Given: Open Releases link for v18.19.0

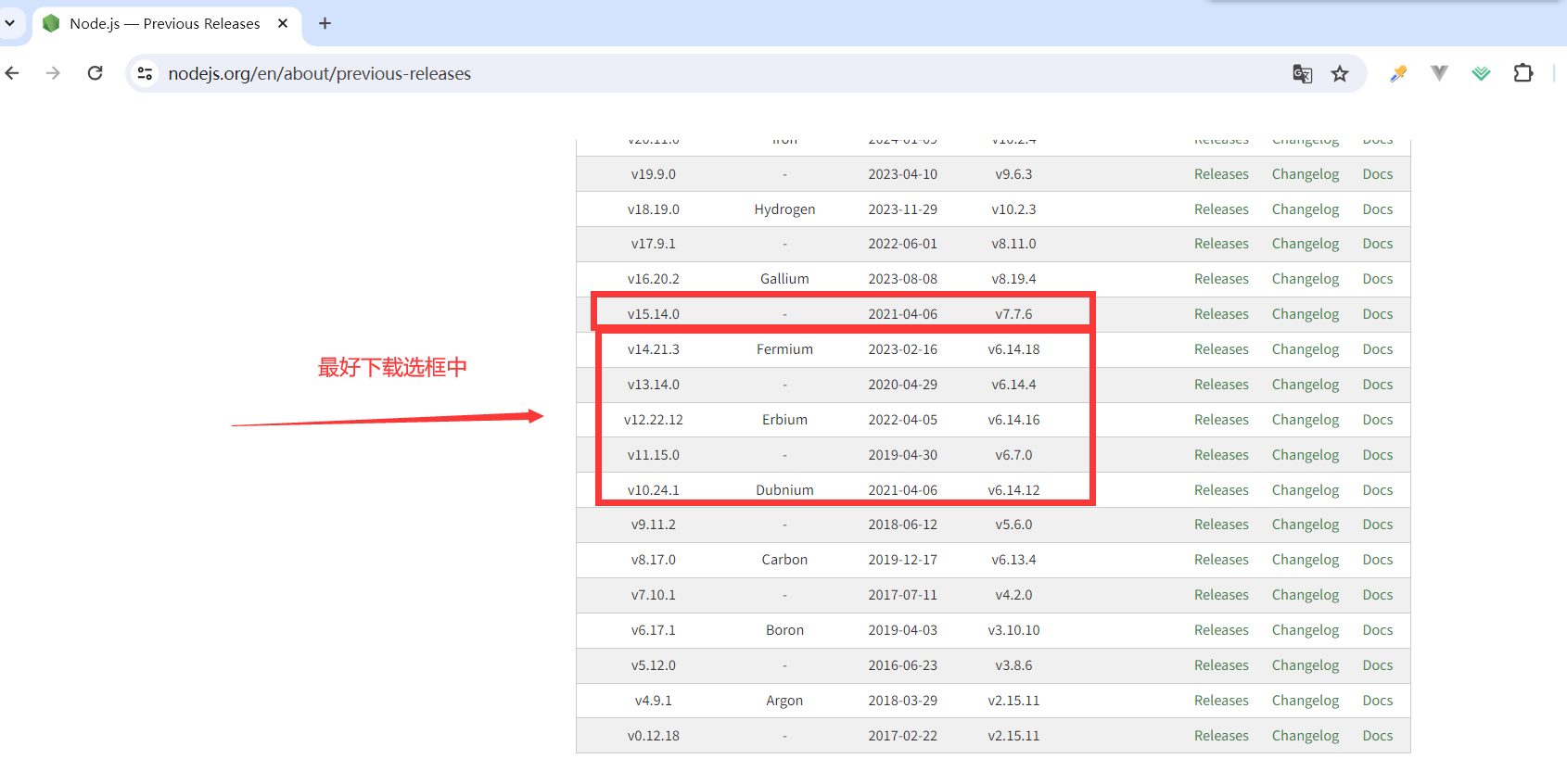Looking at the screenshot, I should coord(1221,209).
